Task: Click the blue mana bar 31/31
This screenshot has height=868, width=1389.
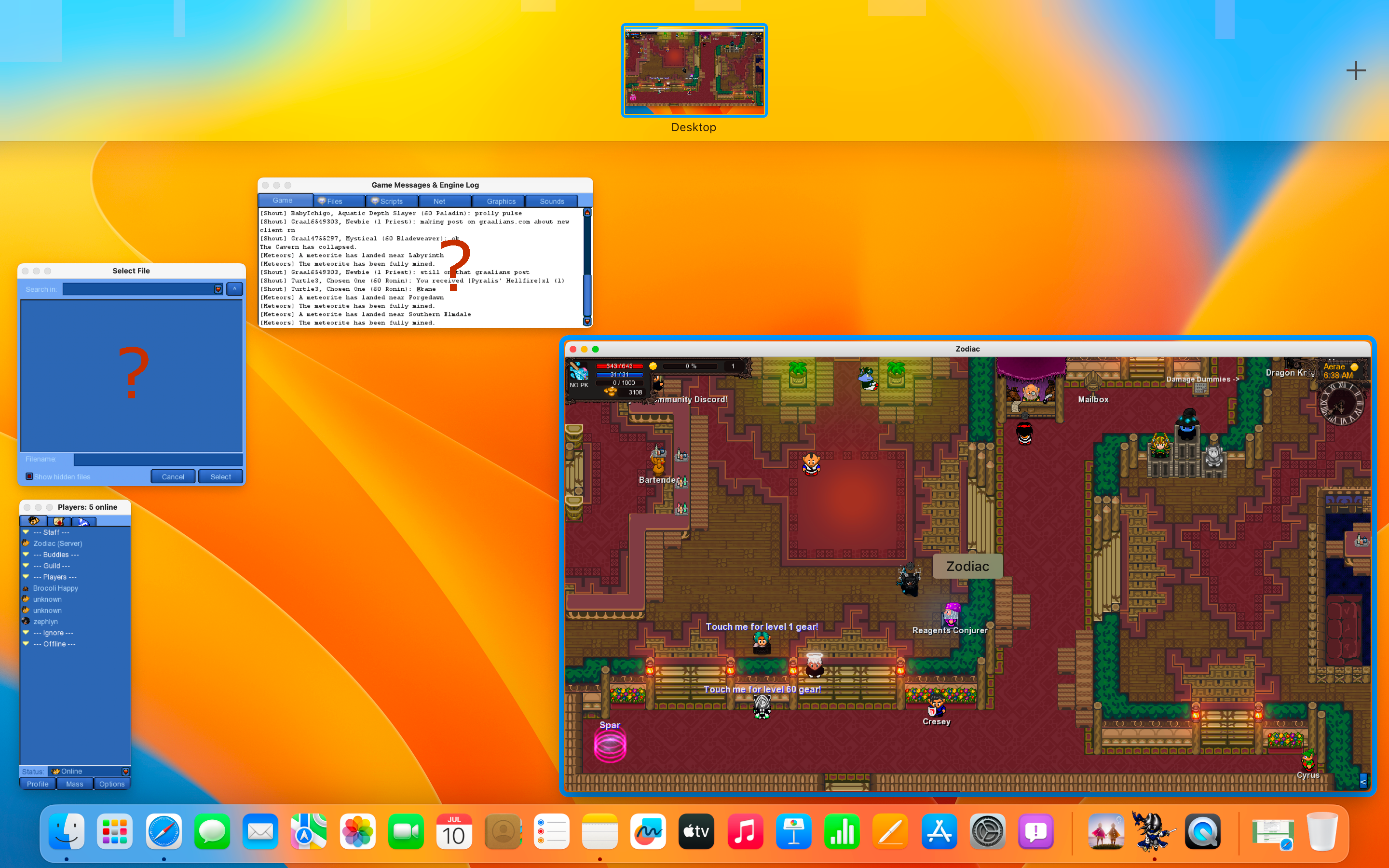Action: [x=619, y=374]
